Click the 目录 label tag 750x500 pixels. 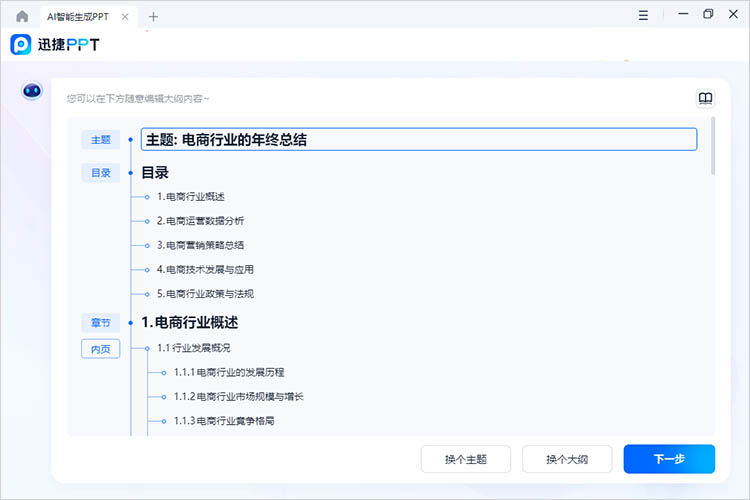[x=100, y=173]
